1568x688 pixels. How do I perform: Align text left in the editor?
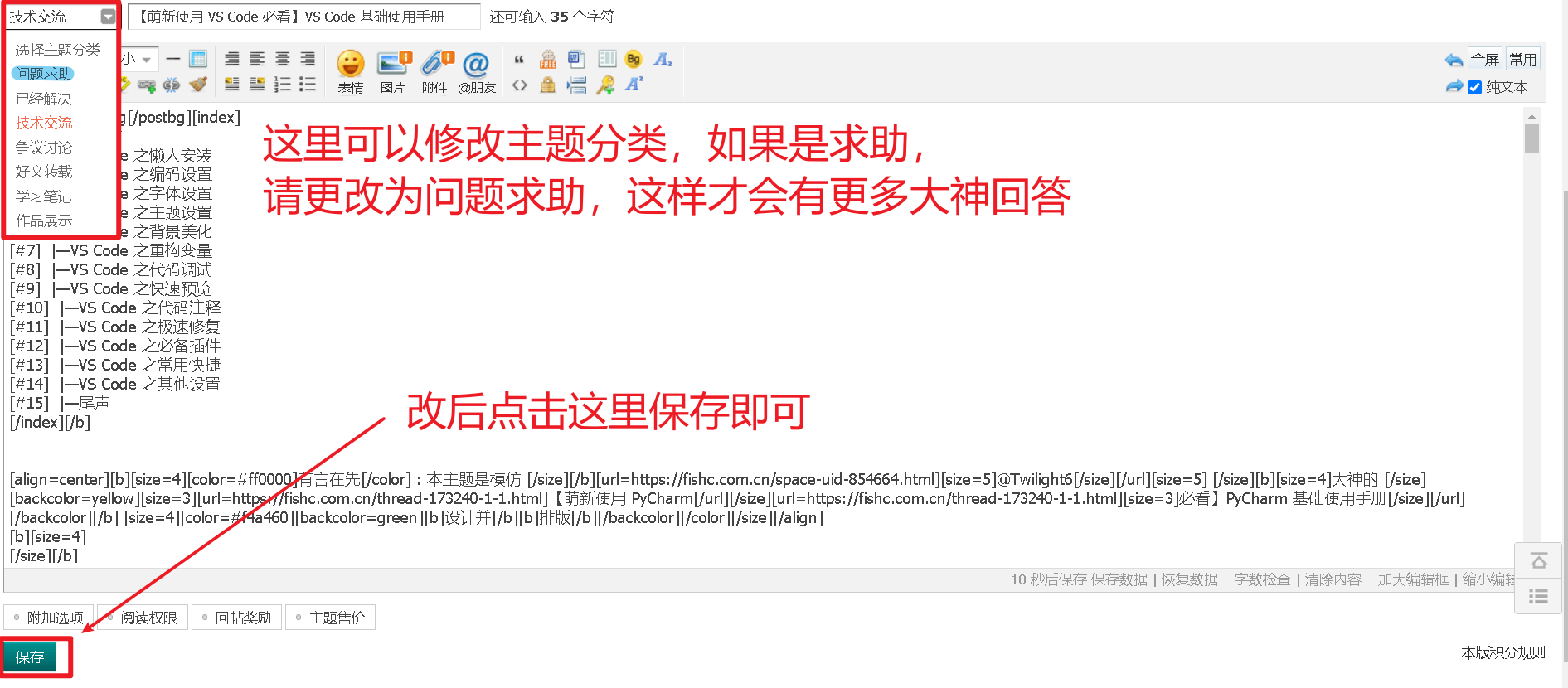(257, 59)
